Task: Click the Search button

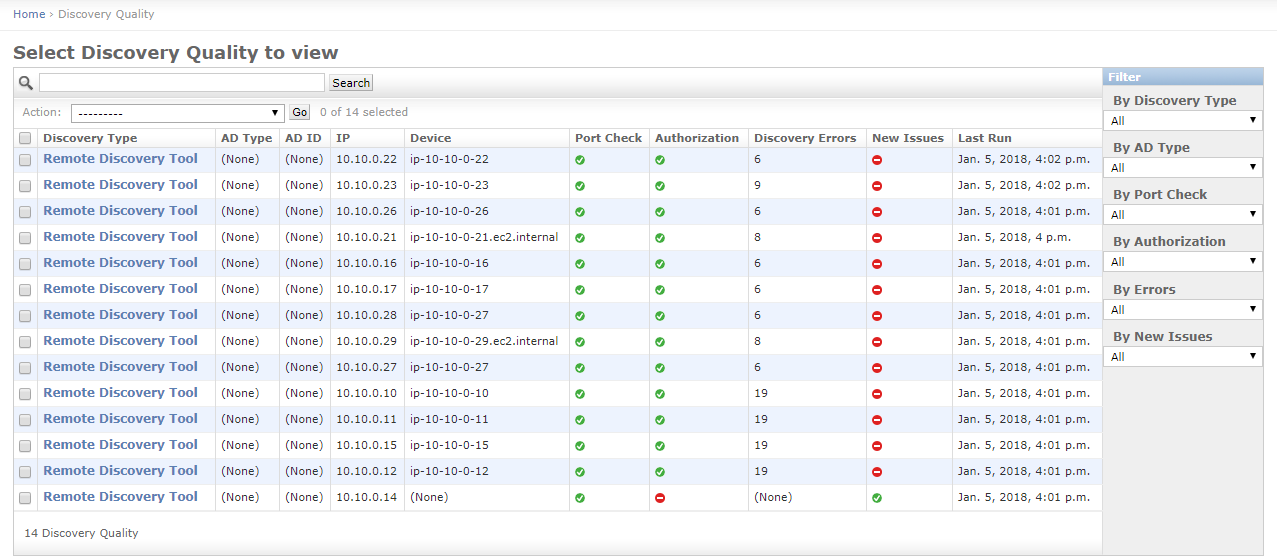Action: point(351,83)
